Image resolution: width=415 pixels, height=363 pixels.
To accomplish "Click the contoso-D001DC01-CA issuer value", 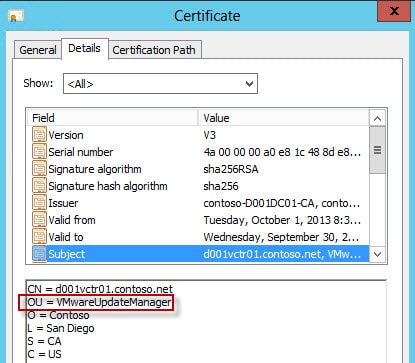I will point(282,203).
